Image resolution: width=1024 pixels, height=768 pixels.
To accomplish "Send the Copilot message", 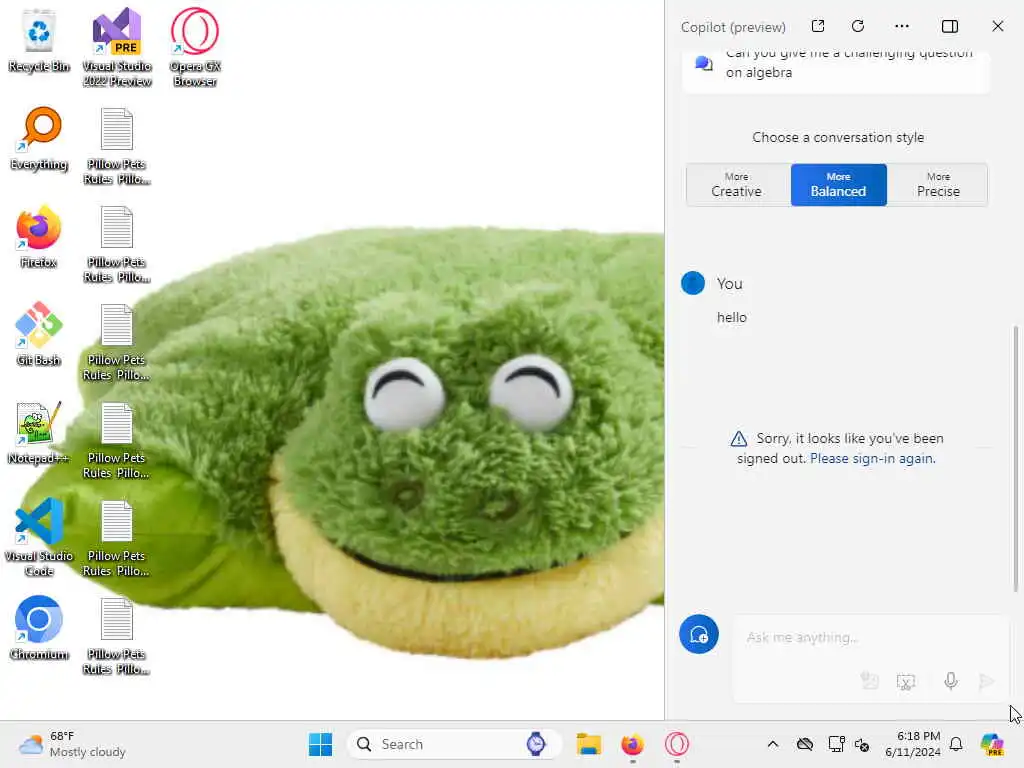I will [x=987, y=681].
